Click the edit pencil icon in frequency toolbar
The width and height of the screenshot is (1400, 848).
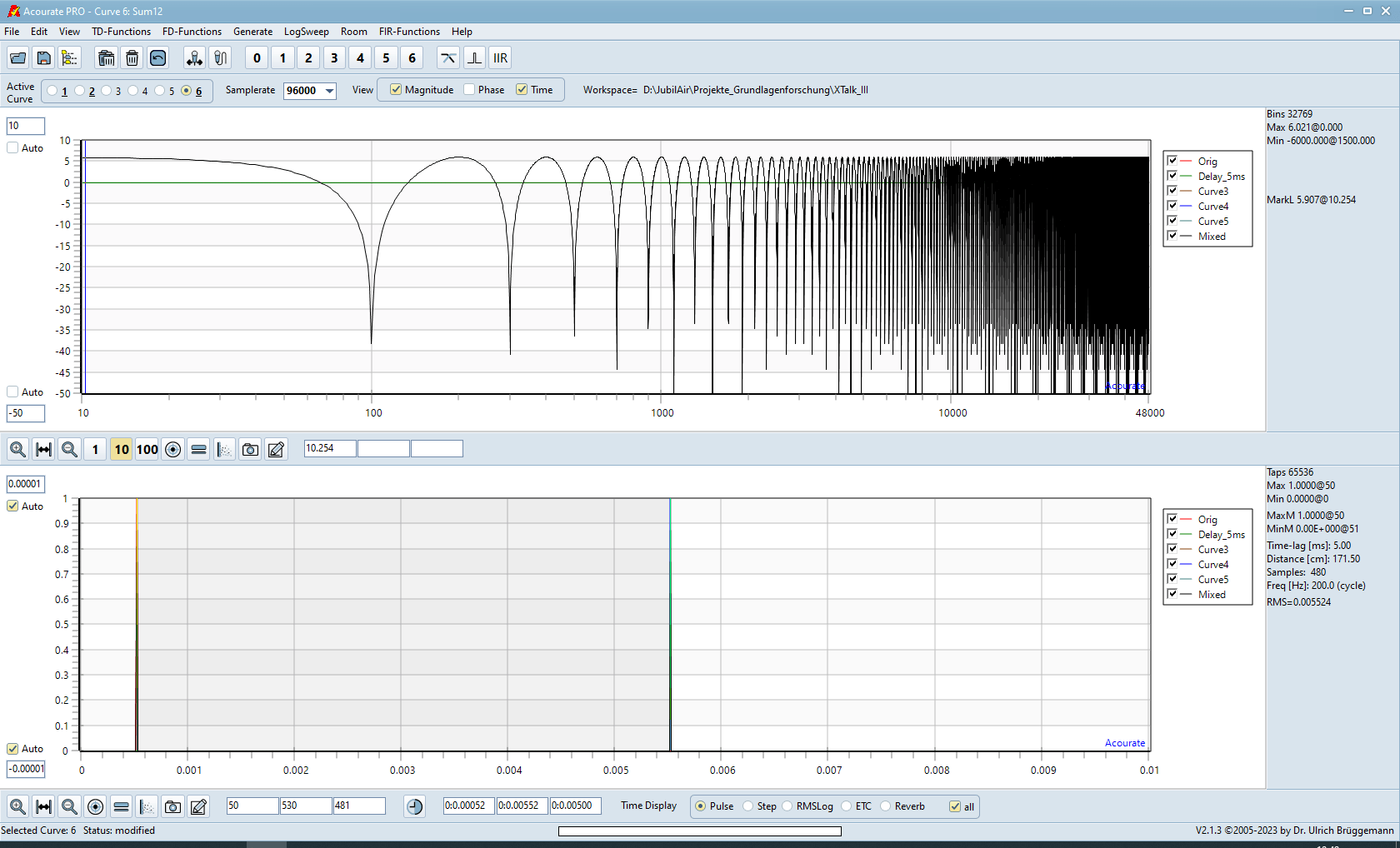(276, 449)
